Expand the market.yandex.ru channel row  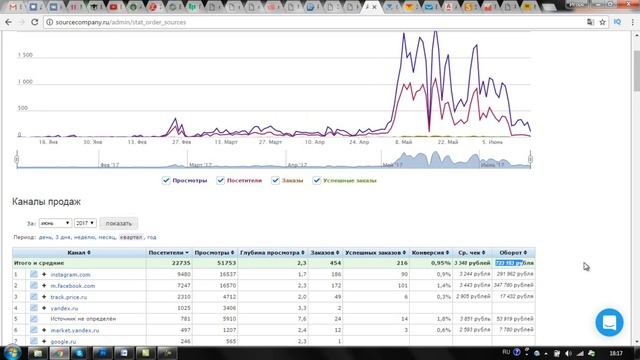click(x=44, y=330)
